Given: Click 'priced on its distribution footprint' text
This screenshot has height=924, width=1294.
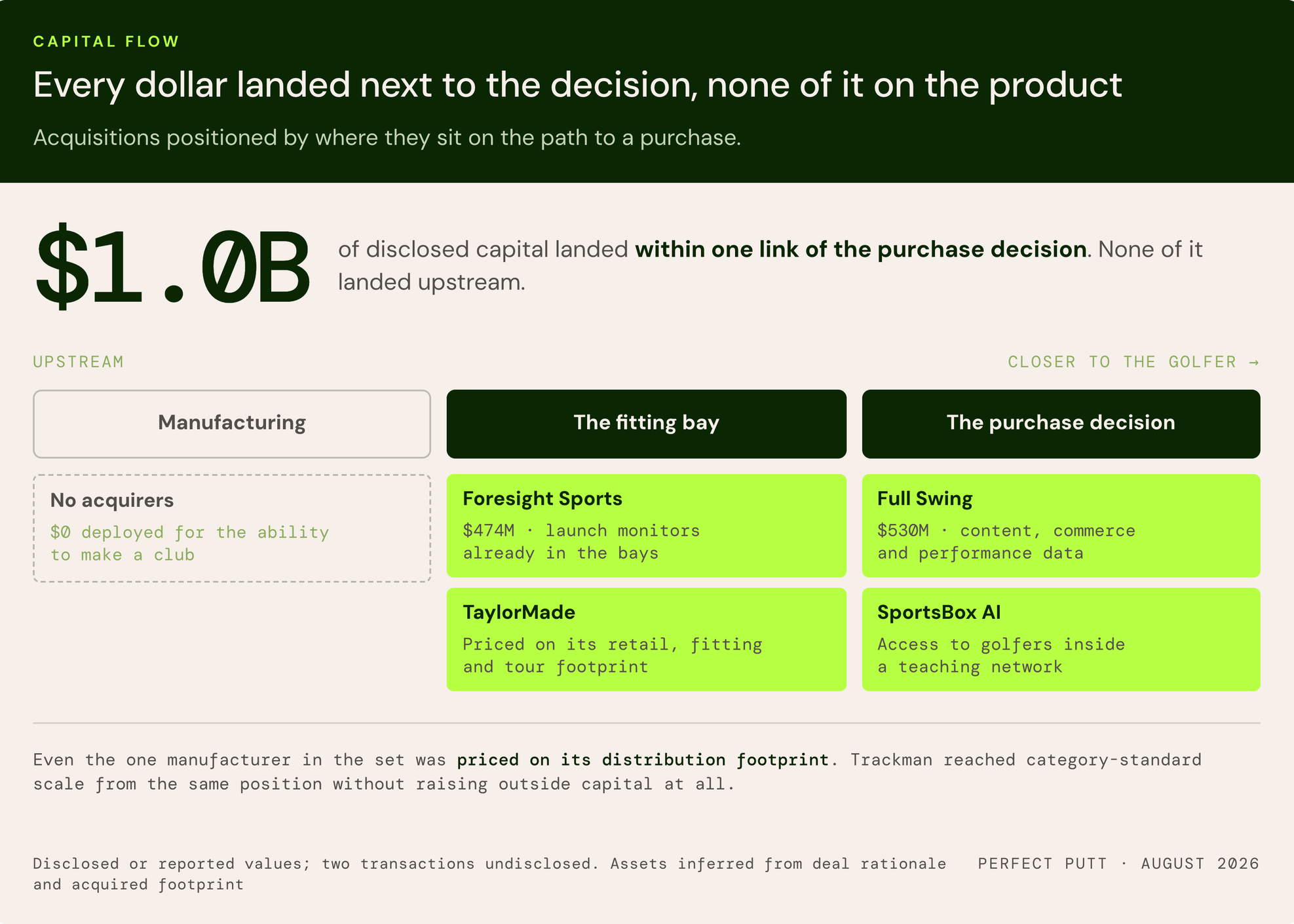Looking at the screenshot, I should pos(643,760).
